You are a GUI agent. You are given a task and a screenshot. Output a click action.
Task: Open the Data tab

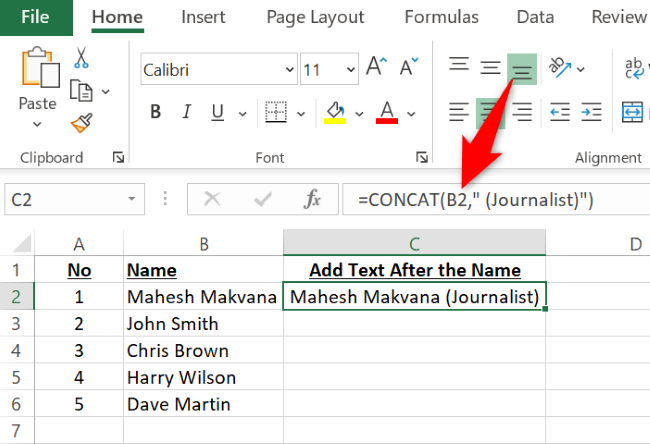click(x=535, y=17)
